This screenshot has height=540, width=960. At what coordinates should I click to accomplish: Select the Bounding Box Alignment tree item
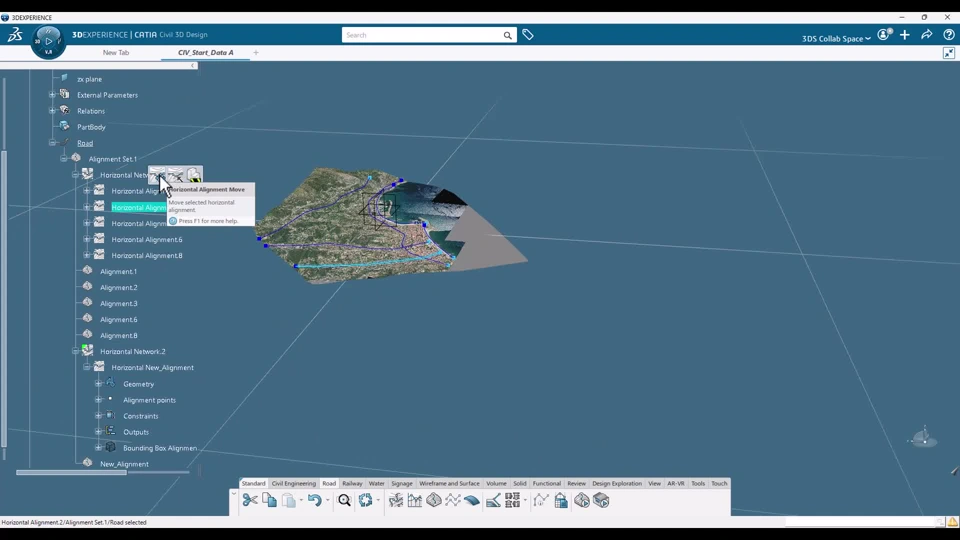pos(160,448)
